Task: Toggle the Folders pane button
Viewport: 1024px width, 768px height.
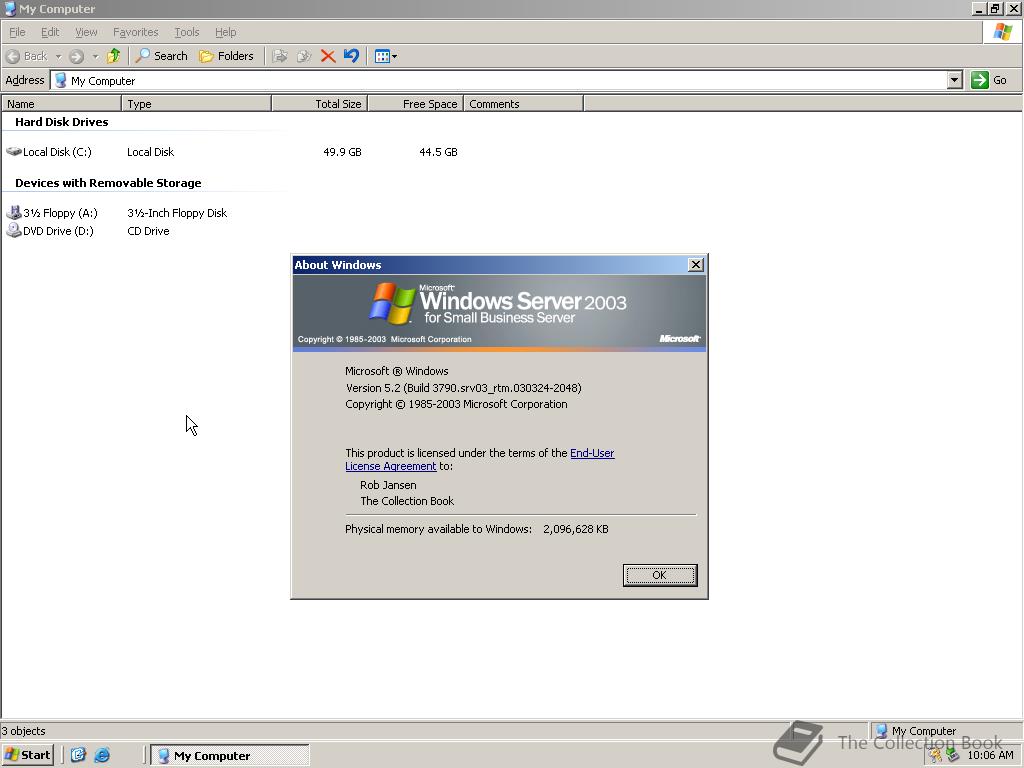Action: click(226, 56)
